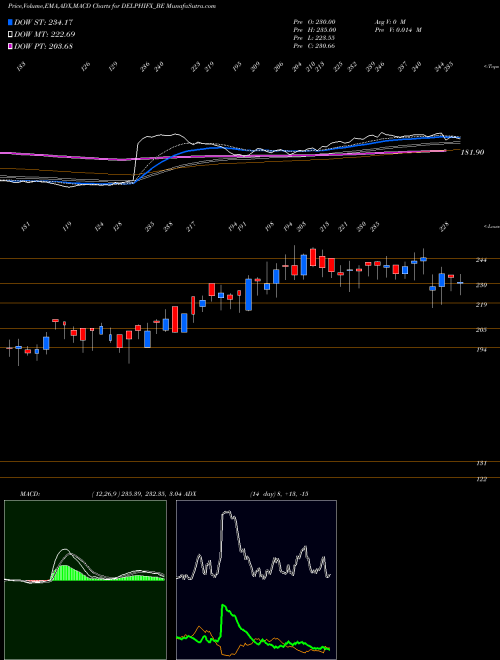Click the Tops marker label at right
The height and width of the screenshot is (660, 500).
(491, 67)
